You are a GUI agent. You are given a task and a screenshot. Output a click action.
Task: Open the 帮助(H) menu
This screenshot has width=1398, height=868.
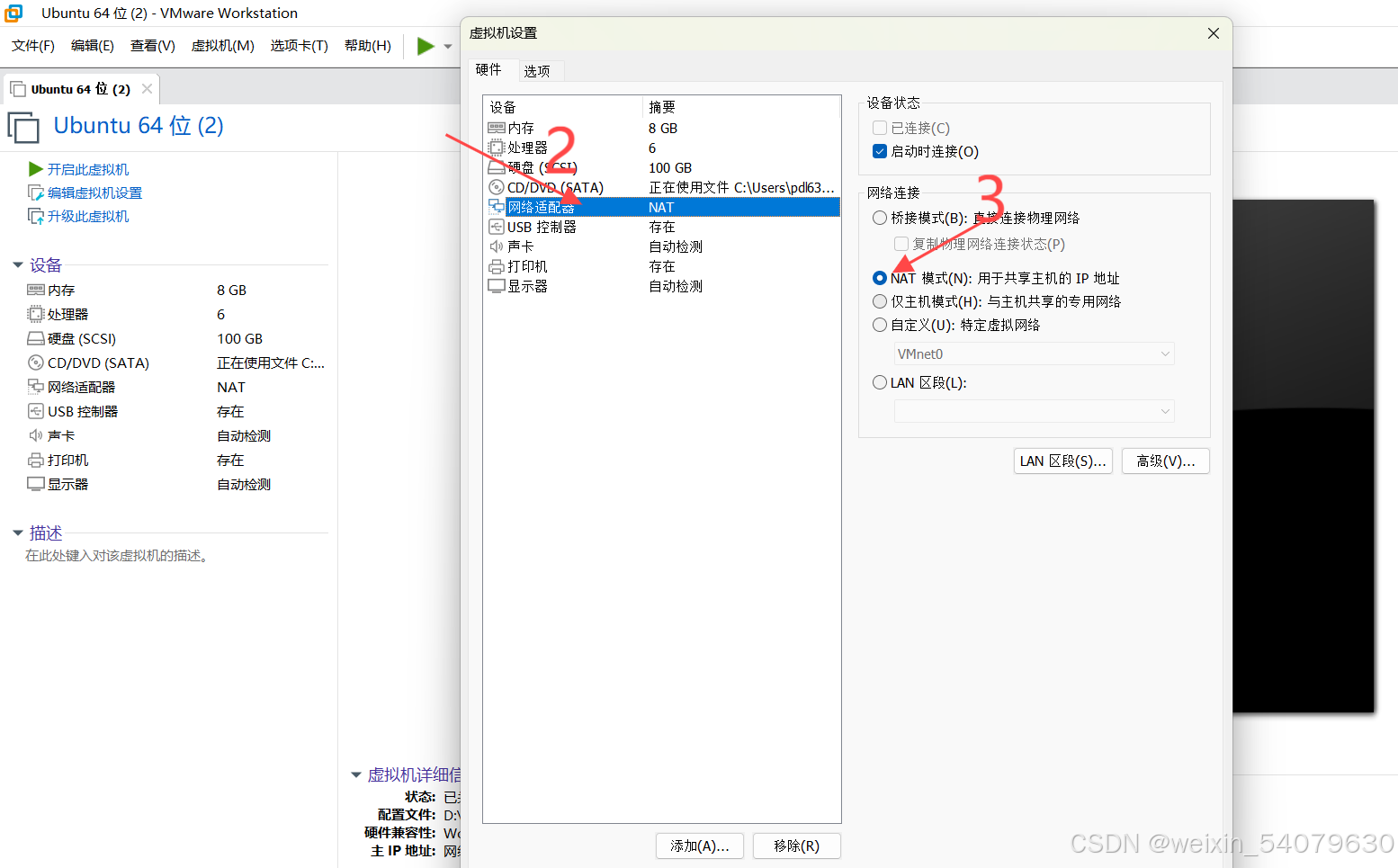click(x=368, y=46)
